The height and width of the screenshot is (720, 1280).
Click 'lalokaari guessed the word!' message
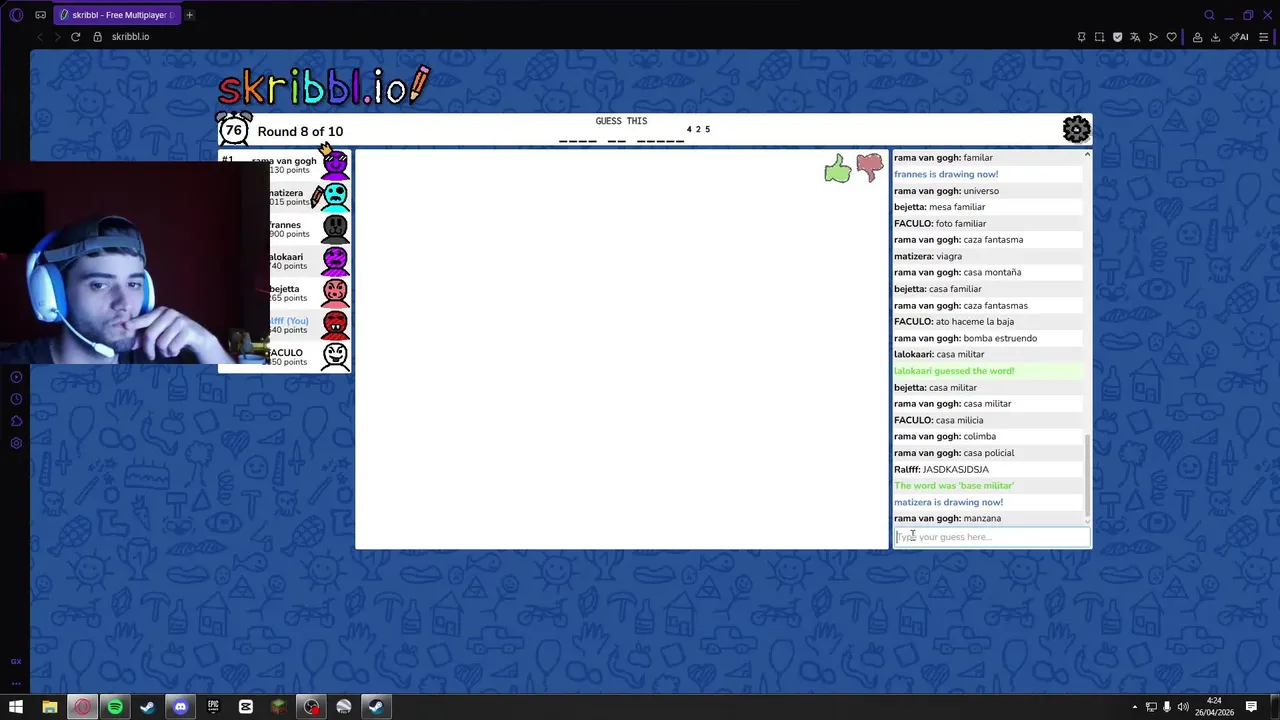[954, 371]
